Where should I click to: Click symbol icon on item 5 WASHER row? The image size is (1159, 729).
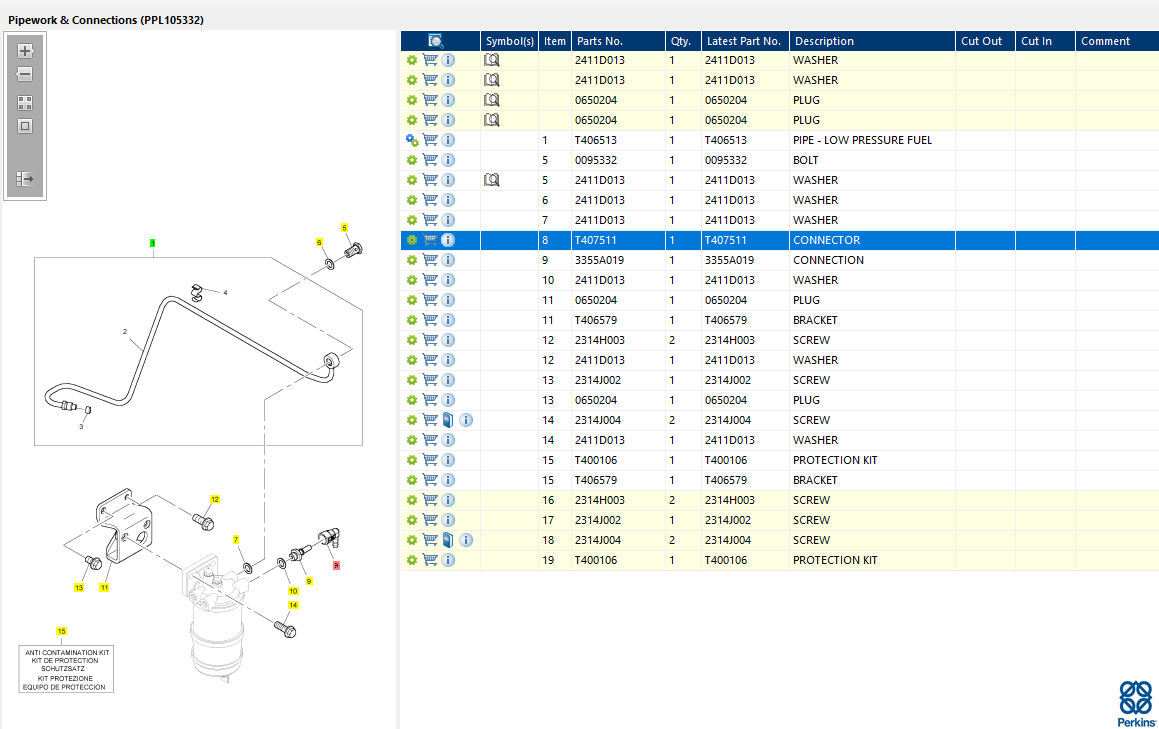click(492, 180)
